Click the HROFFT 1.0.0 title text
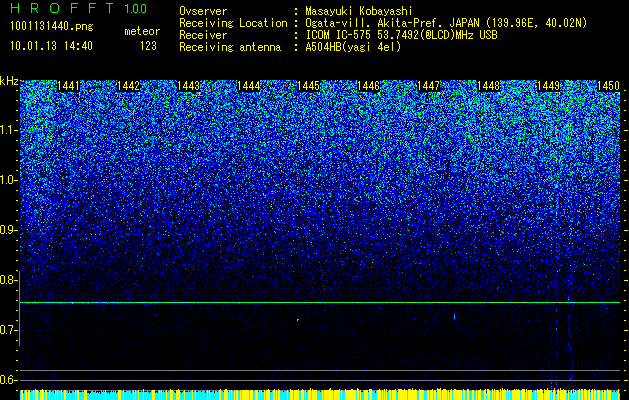629x400 pixels. 79,8
